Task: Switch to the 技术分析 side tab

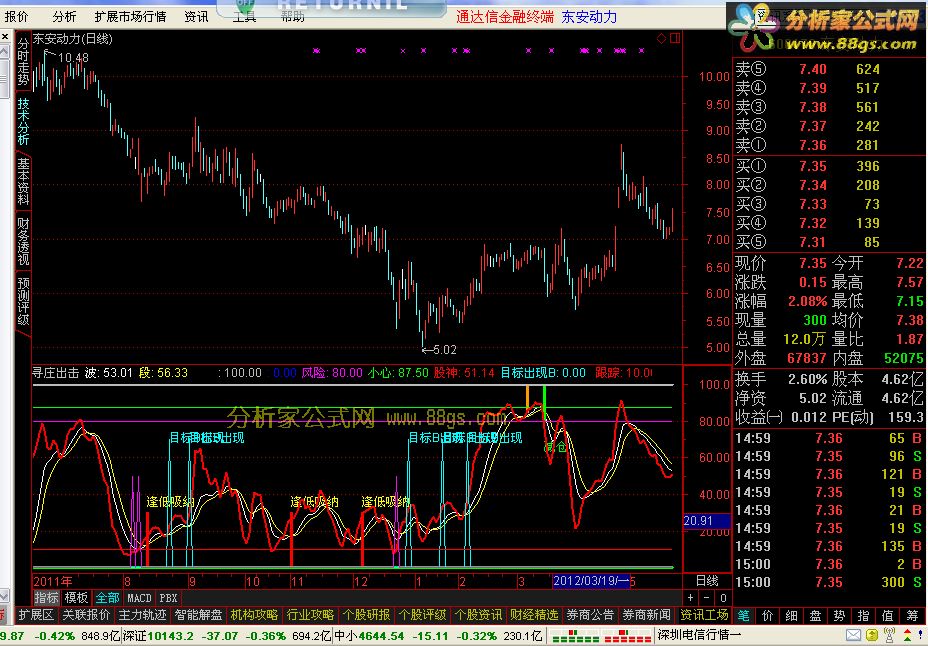Action: [22, 122]
